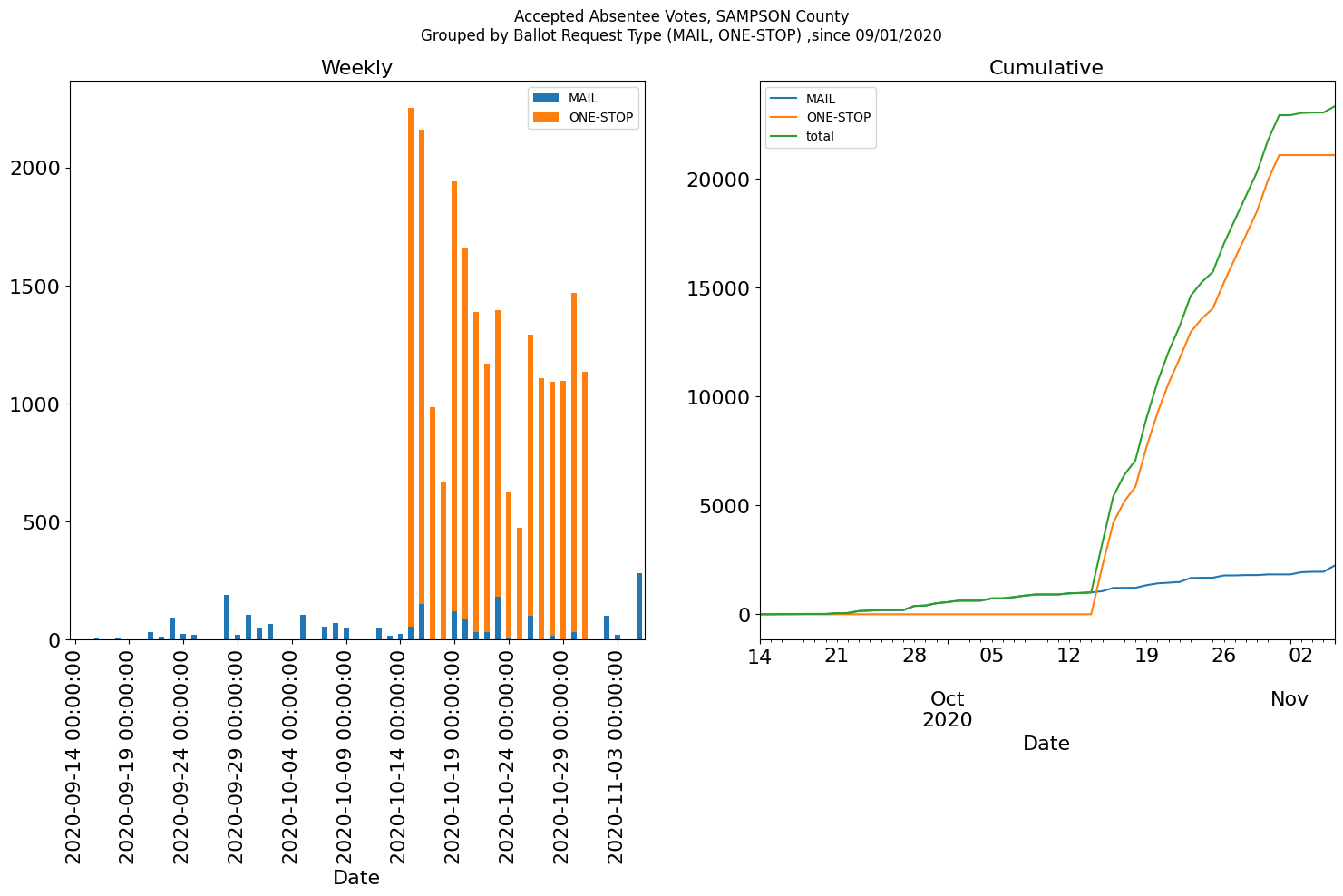Click the 1000 y-axis label on Weekly chart

click(35, 404)
